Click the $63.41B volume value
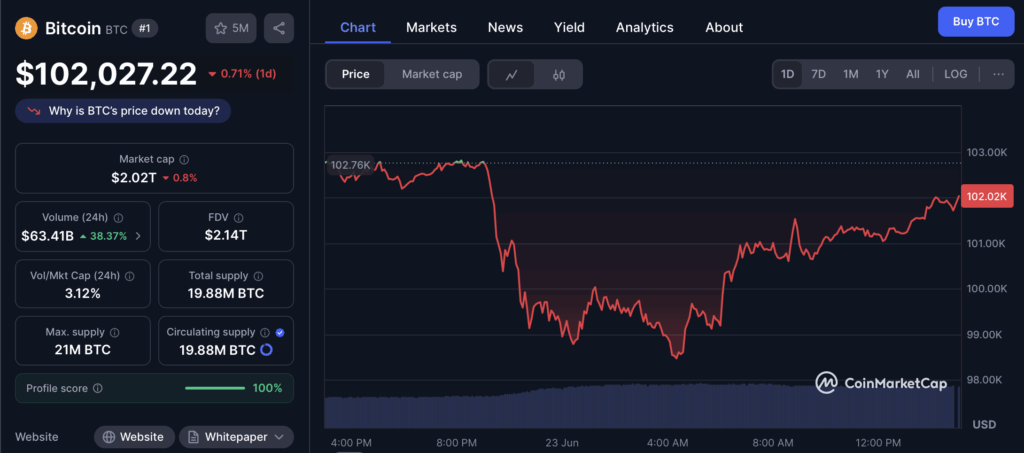 [47, 236]
